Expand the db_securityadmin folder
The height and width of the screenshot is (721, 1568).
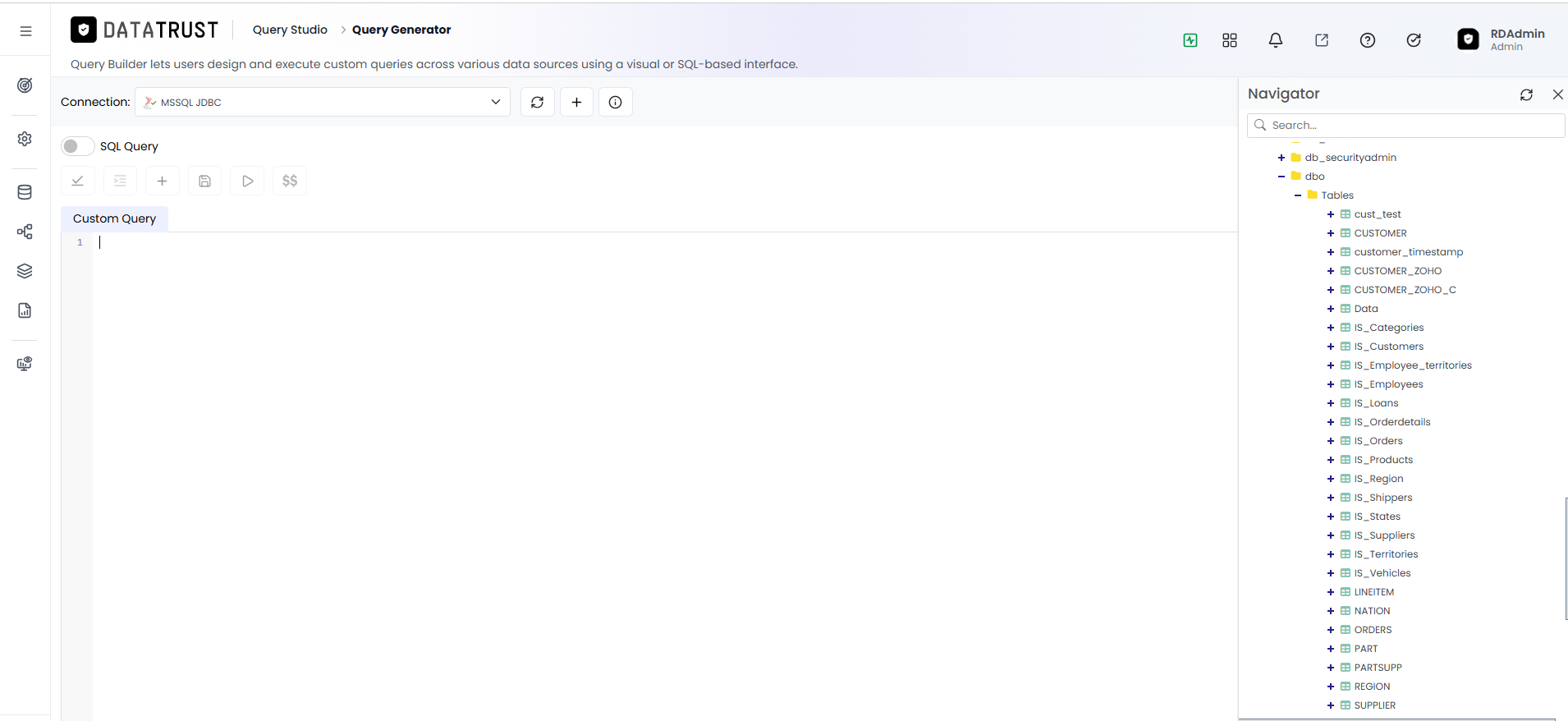1281,157
